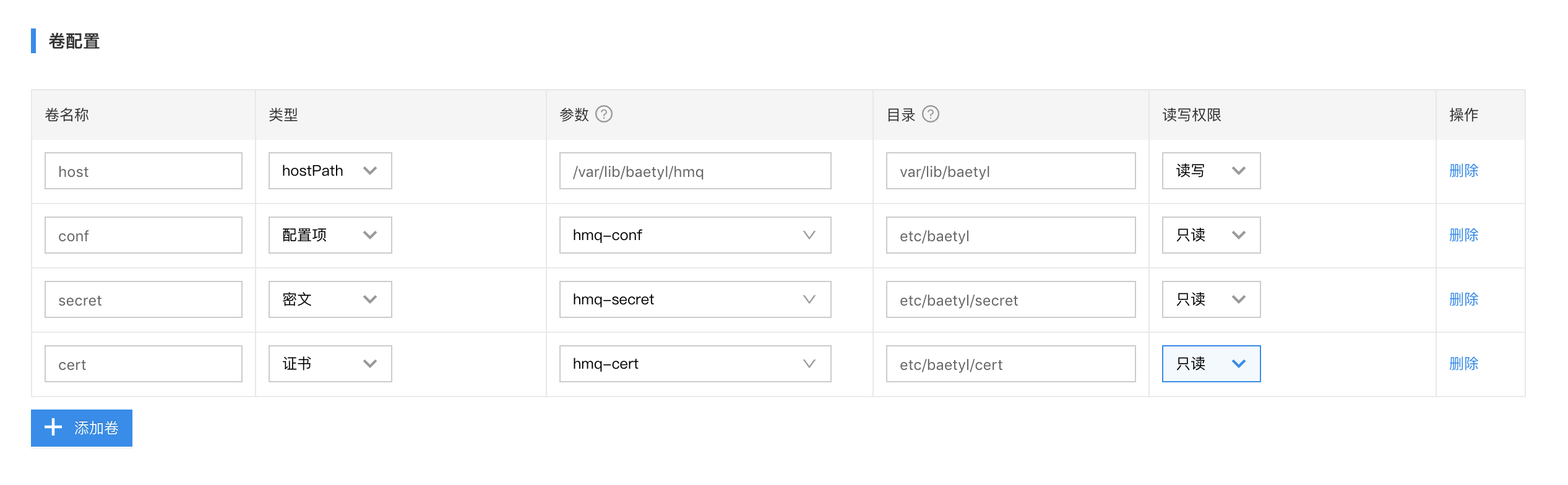Expand the hmq-conf parameter dropdown
The height and width of the screenshot is (485, 1568).
pos(695,235)
